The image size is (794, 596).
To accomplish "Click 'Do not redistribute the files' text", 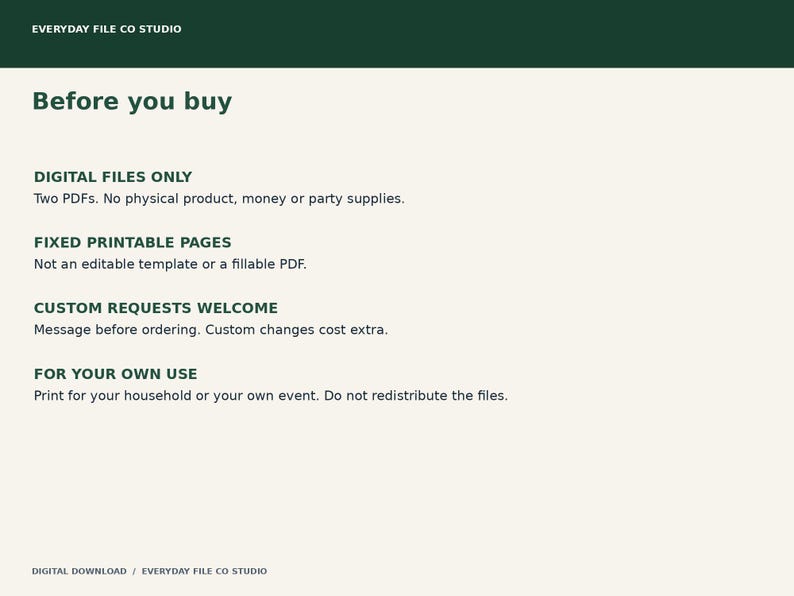I will coord(416,395).
